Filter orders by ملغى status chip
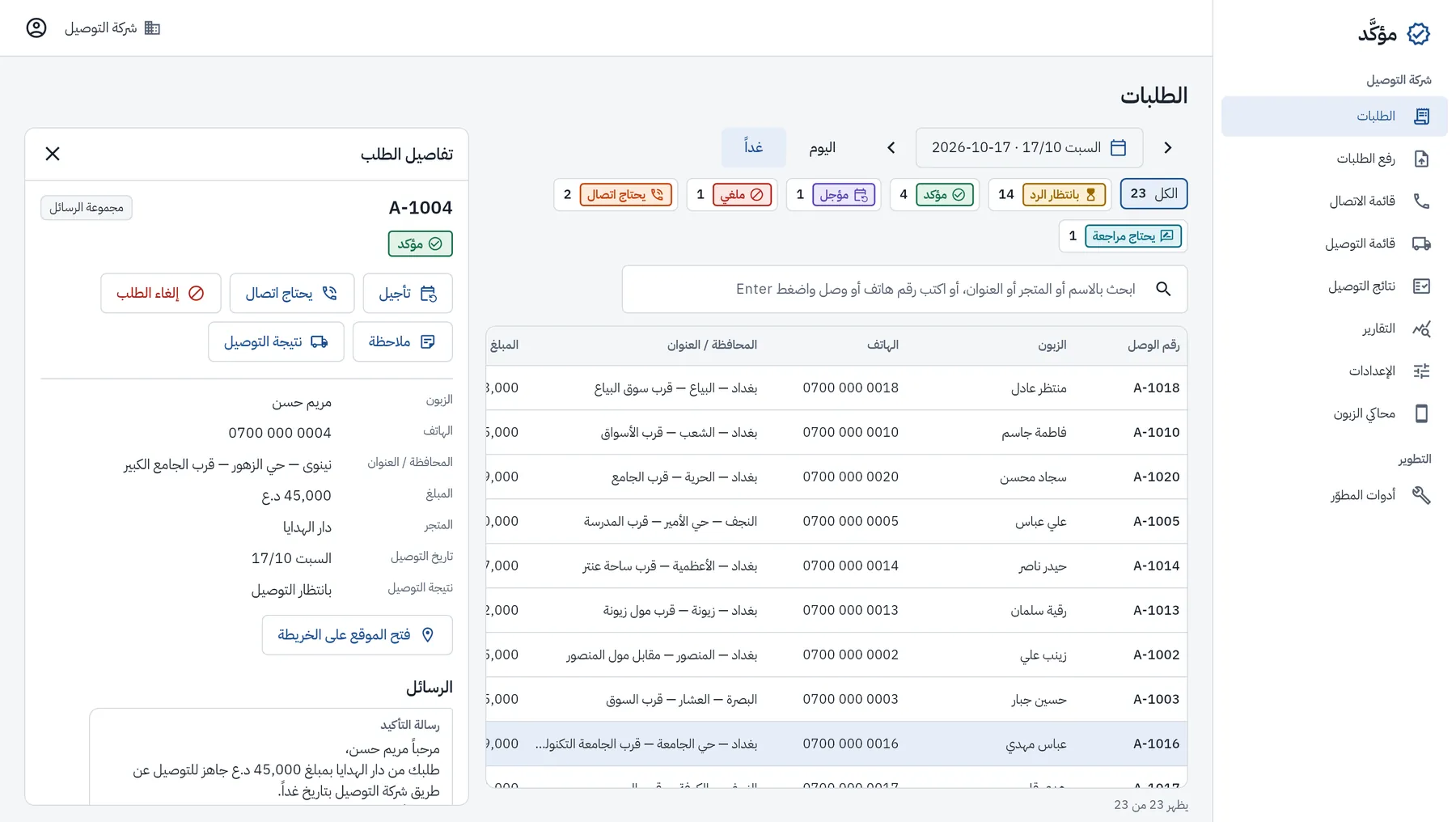This screenshot has height=822, width=1456. pyautogui.click(x=732, y=194)
